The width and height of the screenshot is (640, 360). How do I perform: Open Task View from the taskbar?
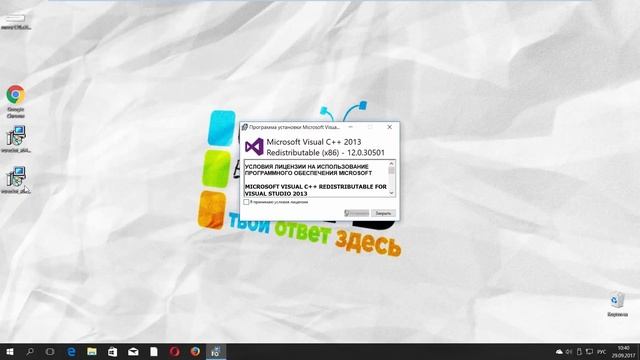(x=50, y=351)
